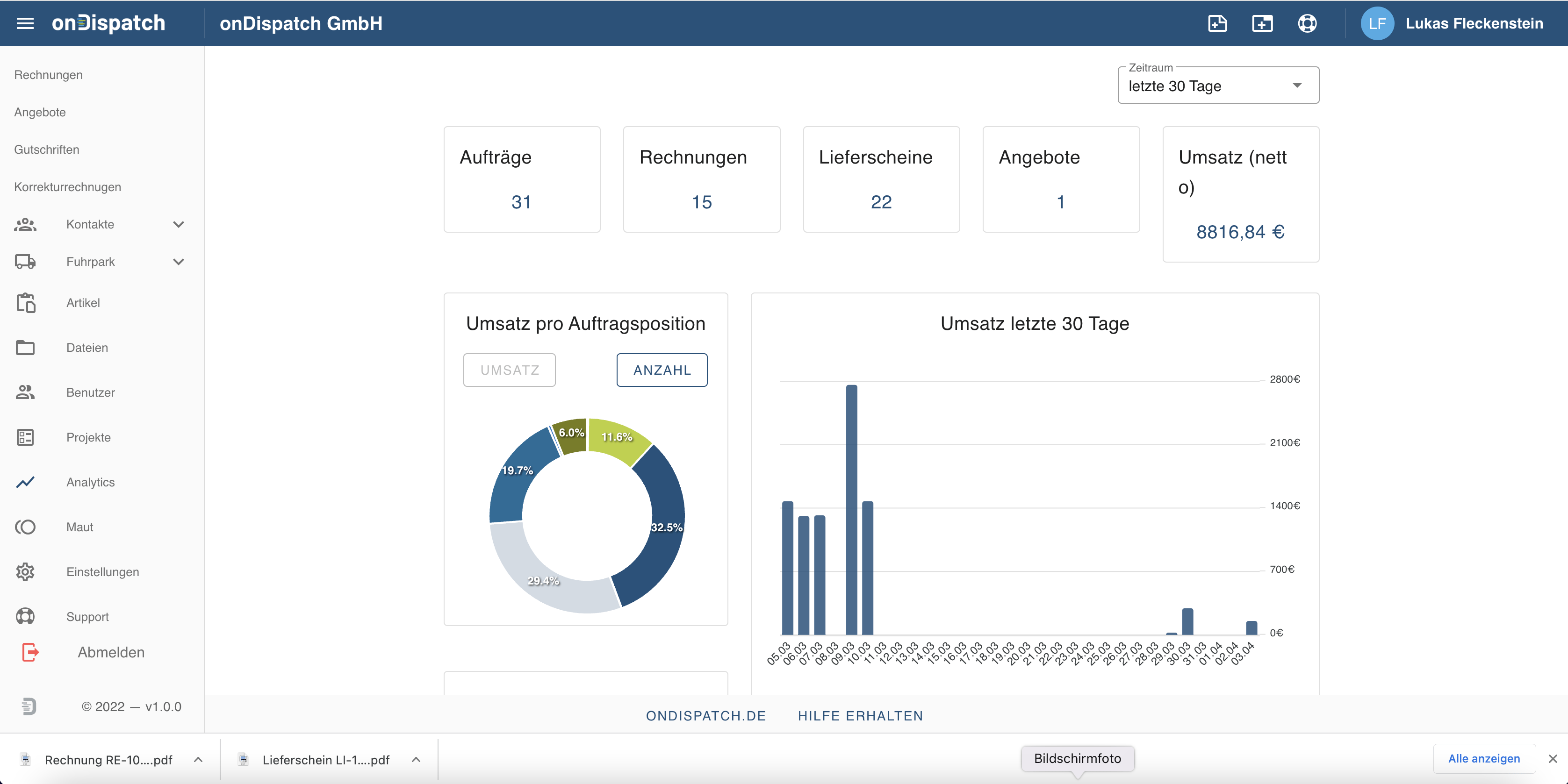Click the ONDISPATCH.DE footer link
The width and height of the screenshot is (1568, 784).
pos(705,715)
